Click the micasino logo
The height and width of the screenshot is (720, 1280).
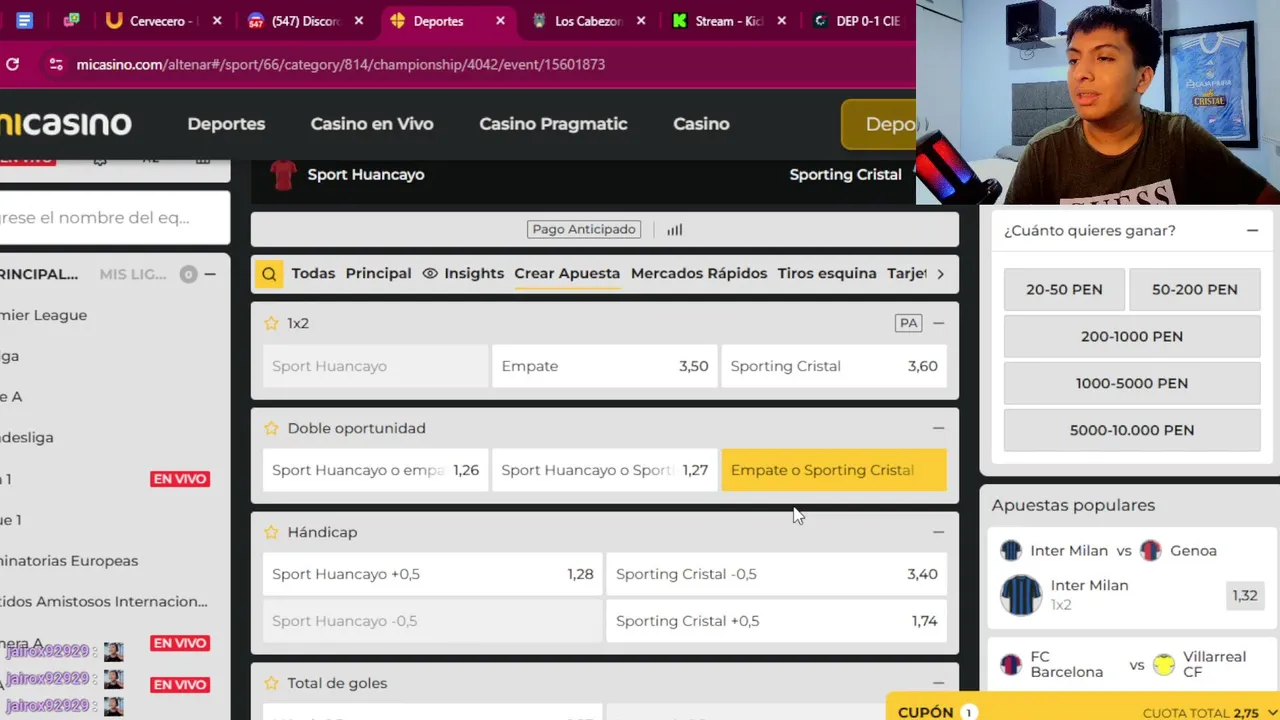point(66,124)
